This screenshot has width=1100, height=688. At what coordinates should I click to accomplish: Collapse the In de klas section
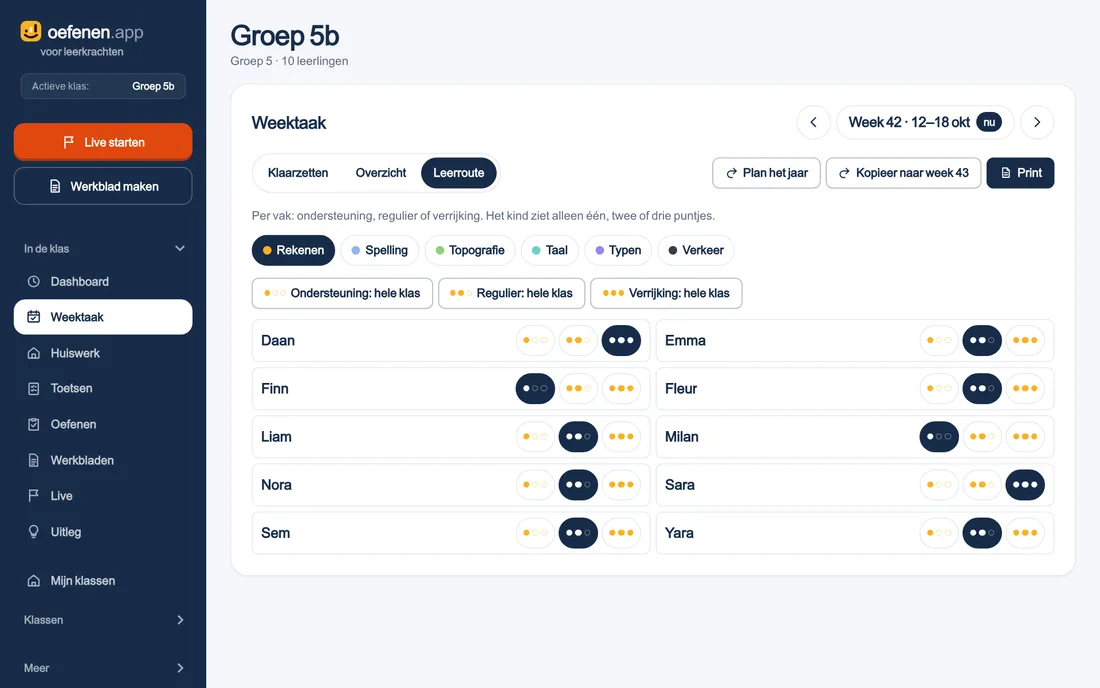pyautogui.click(x=180, y=248)
